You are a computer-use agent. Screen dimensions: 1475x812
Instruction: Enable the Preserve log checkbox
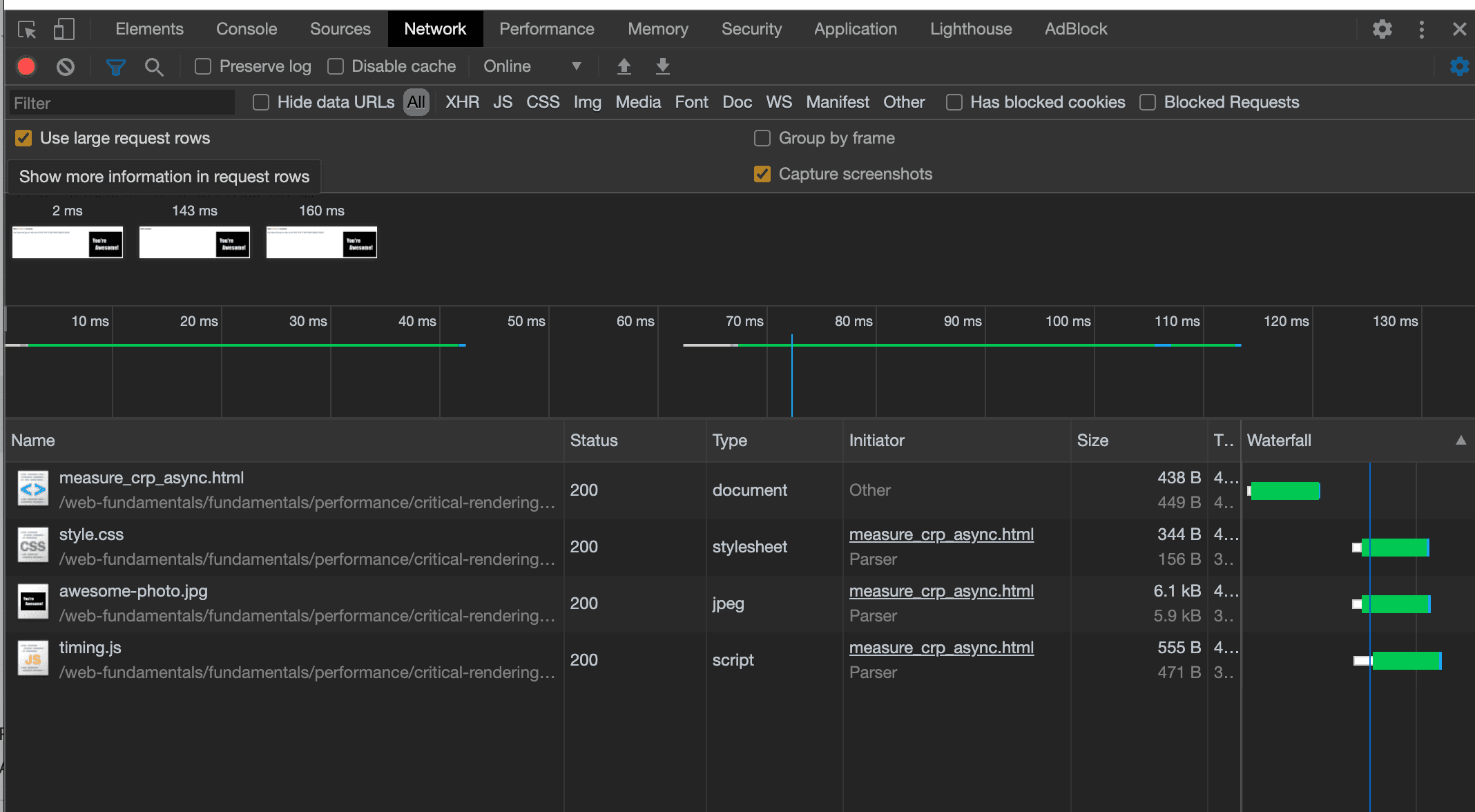click(203, 66)
